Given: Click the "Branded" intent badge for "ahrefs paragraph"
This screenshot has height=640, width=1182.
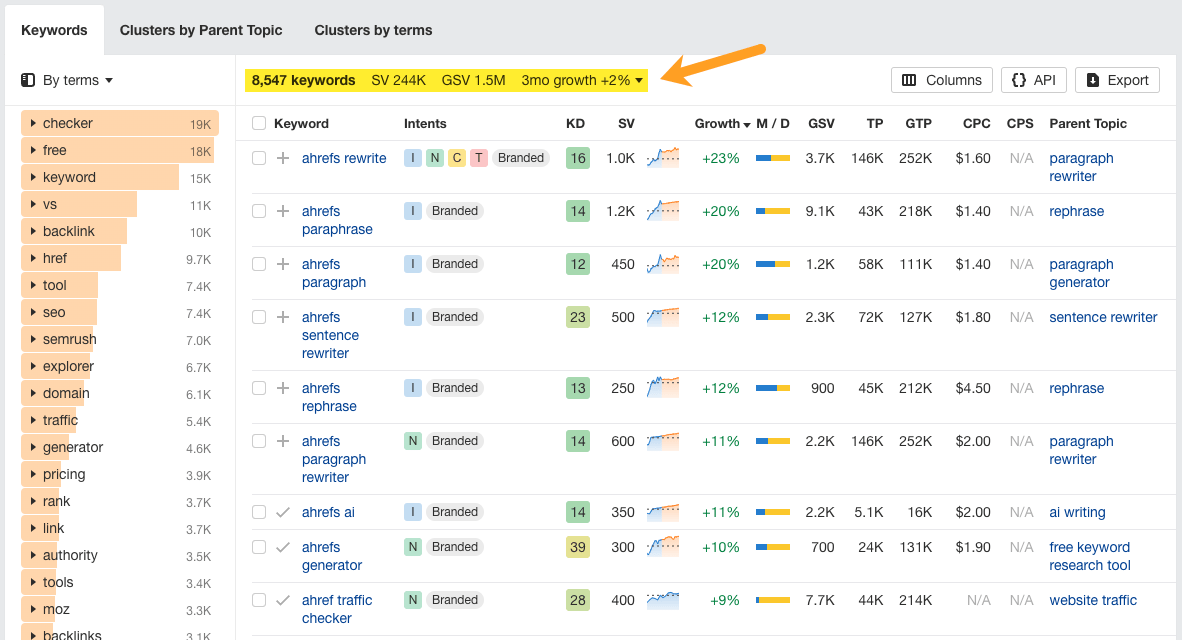Looking at the screenshot, I should coord(455,263).
